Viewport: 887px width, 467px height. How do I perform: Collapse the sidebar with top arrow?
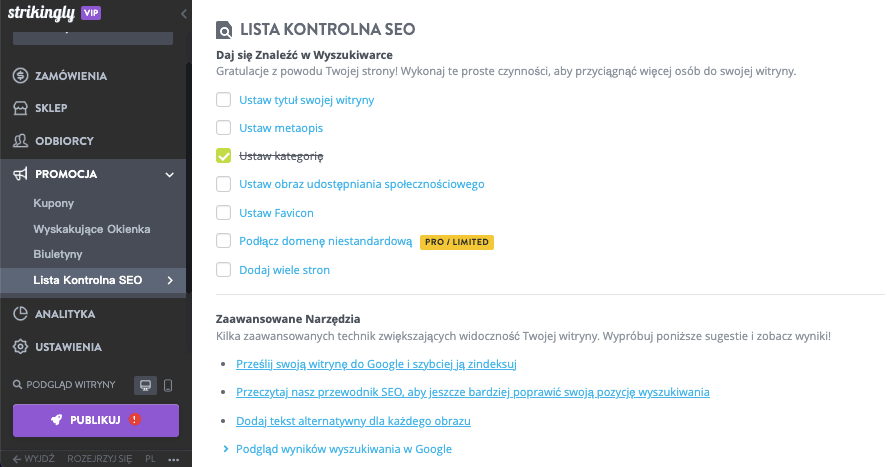[x=184, y=13]
